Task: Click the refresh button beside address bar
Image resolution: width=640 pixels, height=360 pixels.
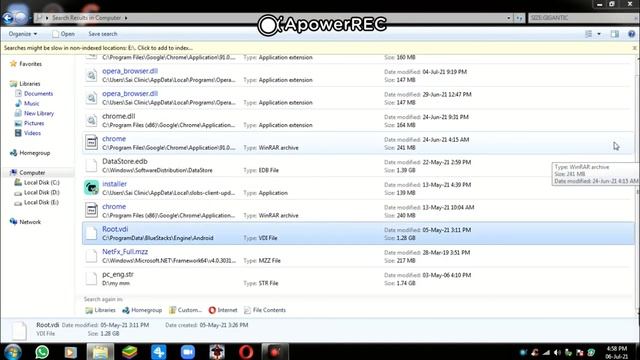Action: pyautogui.click(x=519, y=18)
